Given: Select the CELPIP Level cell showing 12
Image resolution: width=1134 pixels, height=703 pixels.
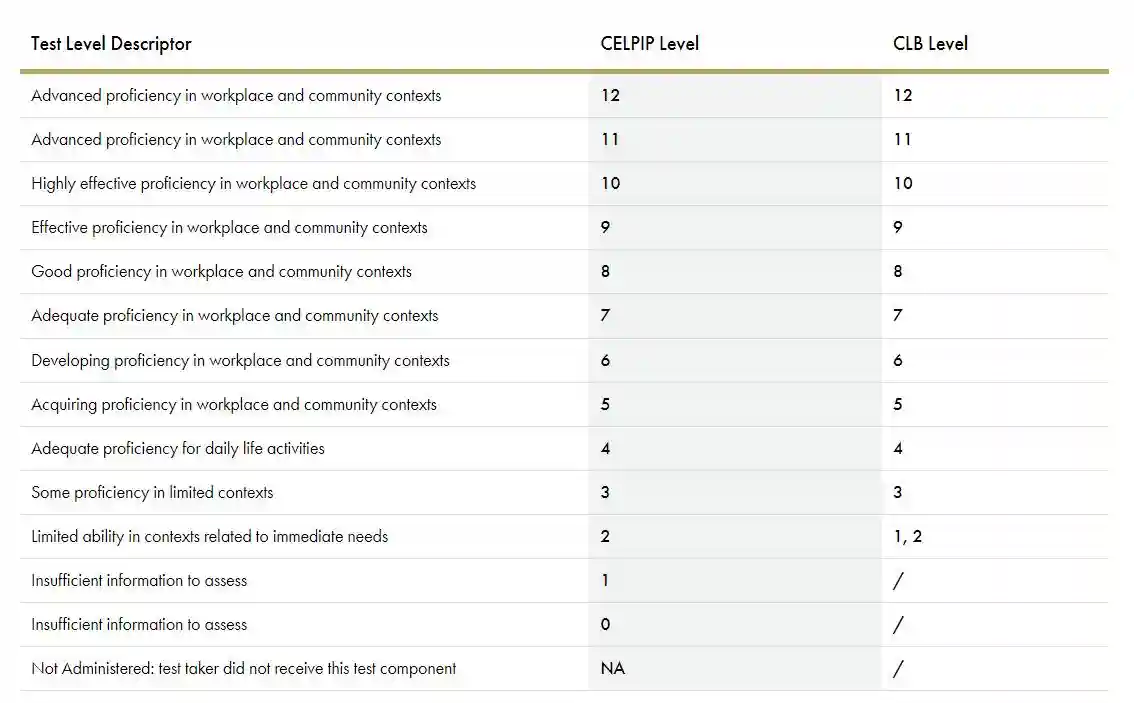Looking at the screenshot, I should pos(610,96).
